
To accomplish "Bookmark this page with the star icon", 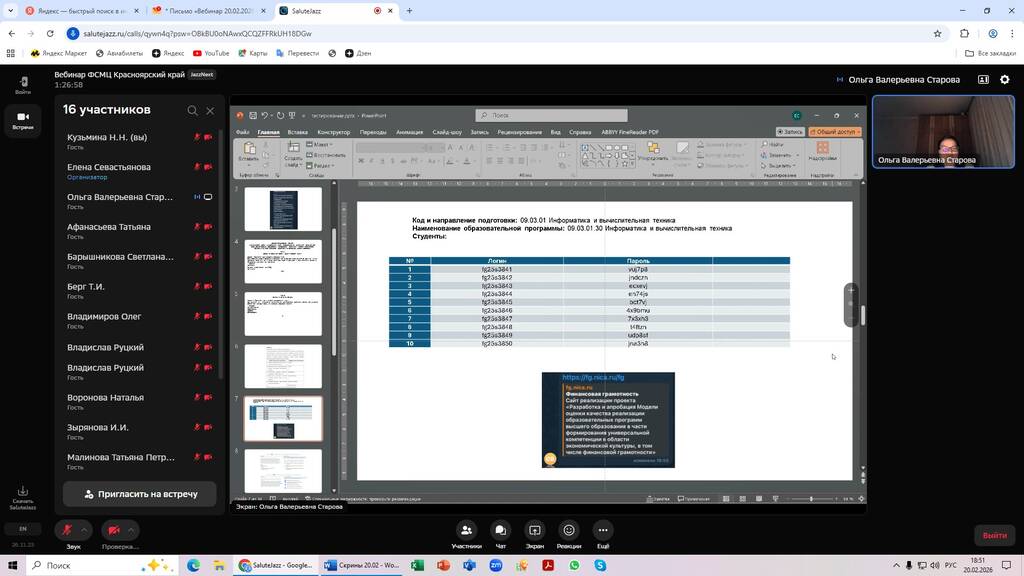I will coord(937,33).
